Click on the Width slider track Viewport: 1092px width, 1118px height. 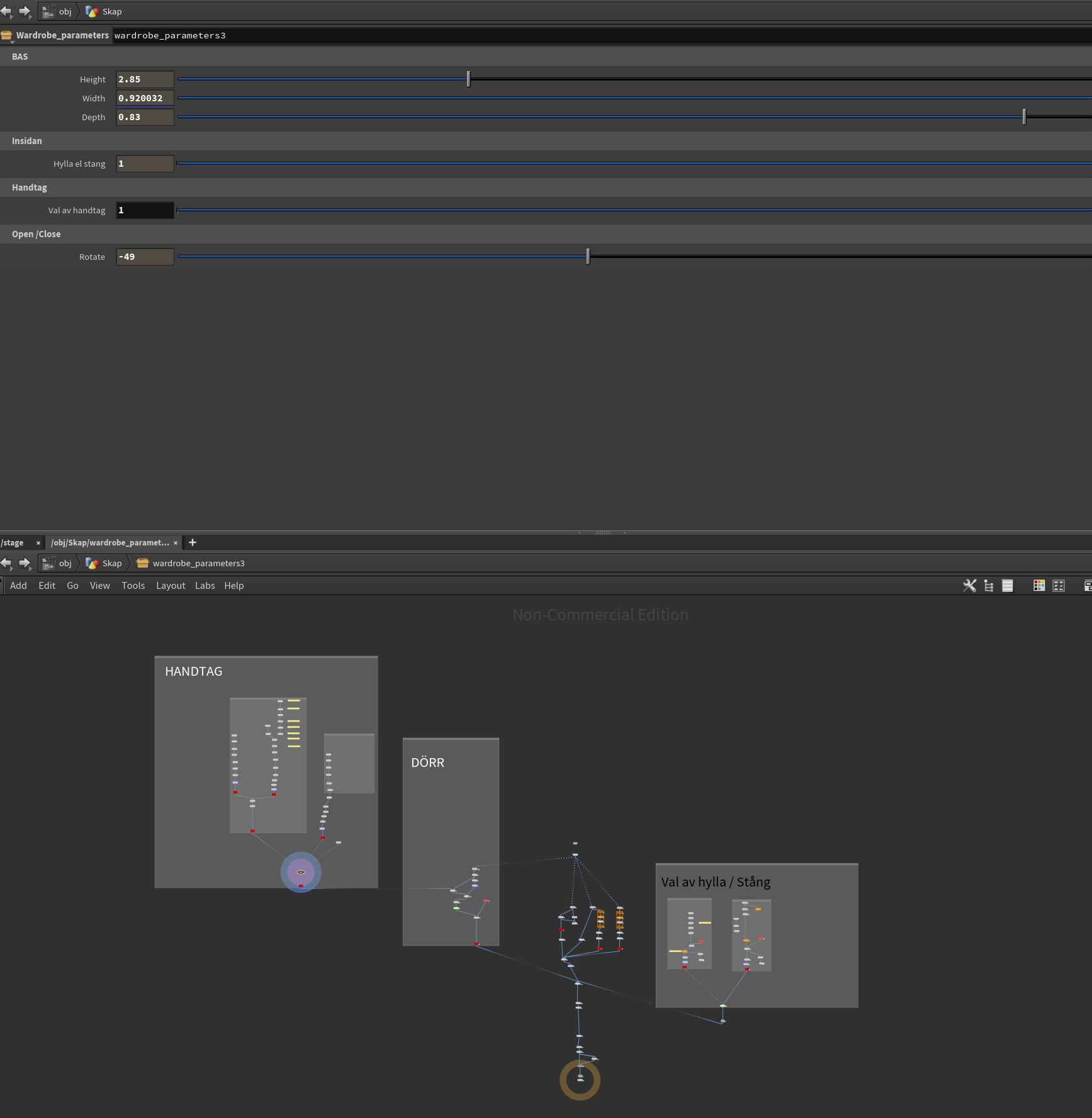pos(634,98)
